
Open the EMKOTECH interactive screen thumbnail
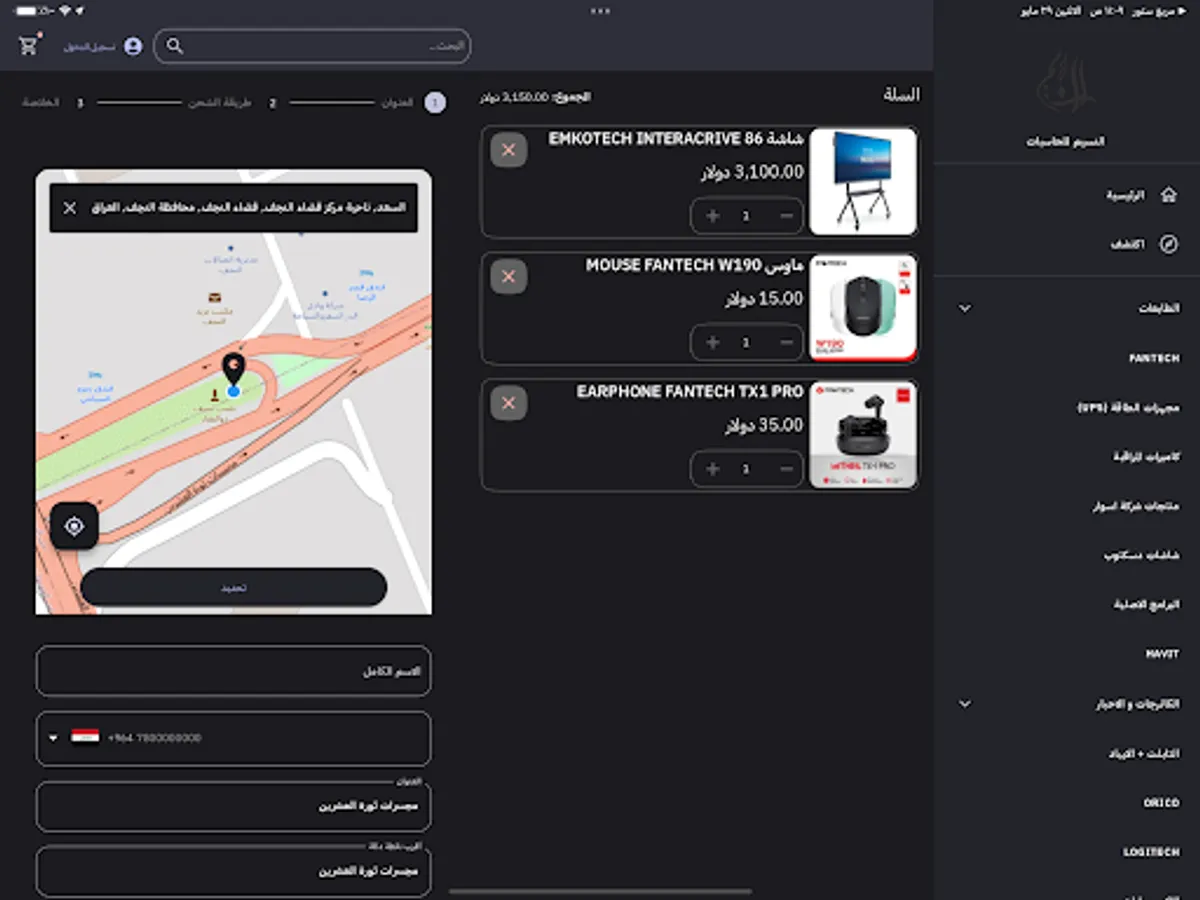(x=863, y=181)
